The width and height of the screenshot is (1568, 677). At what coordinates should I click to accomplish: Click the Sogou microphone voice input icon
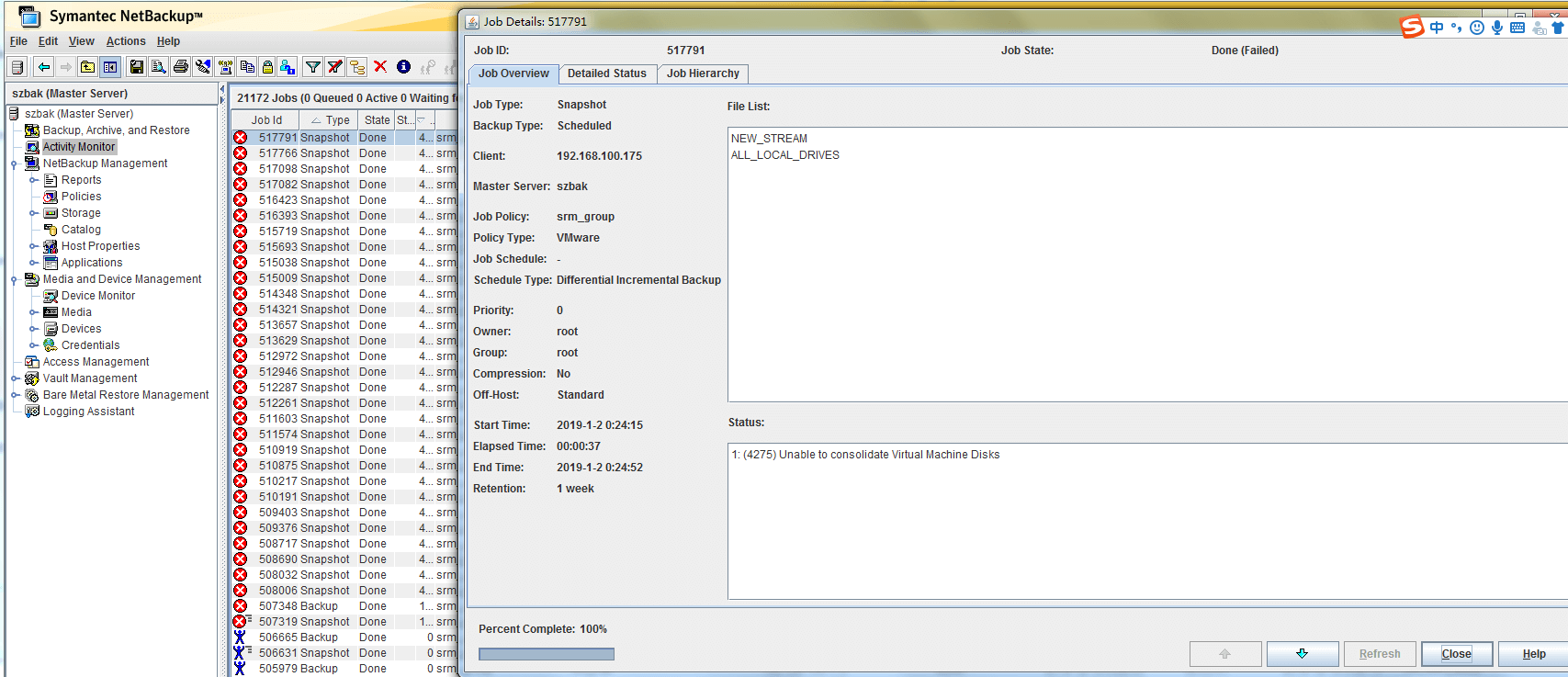point(1497,28)
